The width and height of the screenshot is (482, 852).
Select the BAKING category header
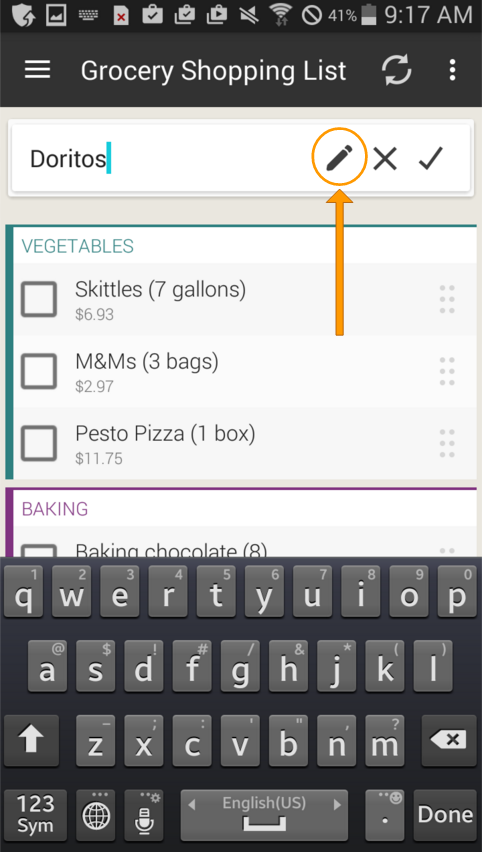(x=55, y=509)
